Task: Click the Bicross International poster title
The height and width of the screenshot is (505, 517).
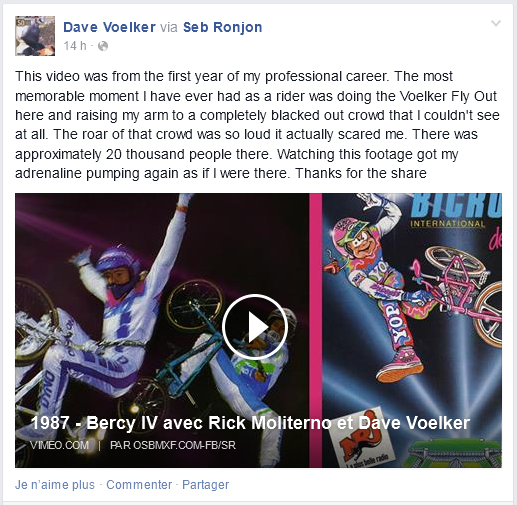Action: (x=455, y=210)
